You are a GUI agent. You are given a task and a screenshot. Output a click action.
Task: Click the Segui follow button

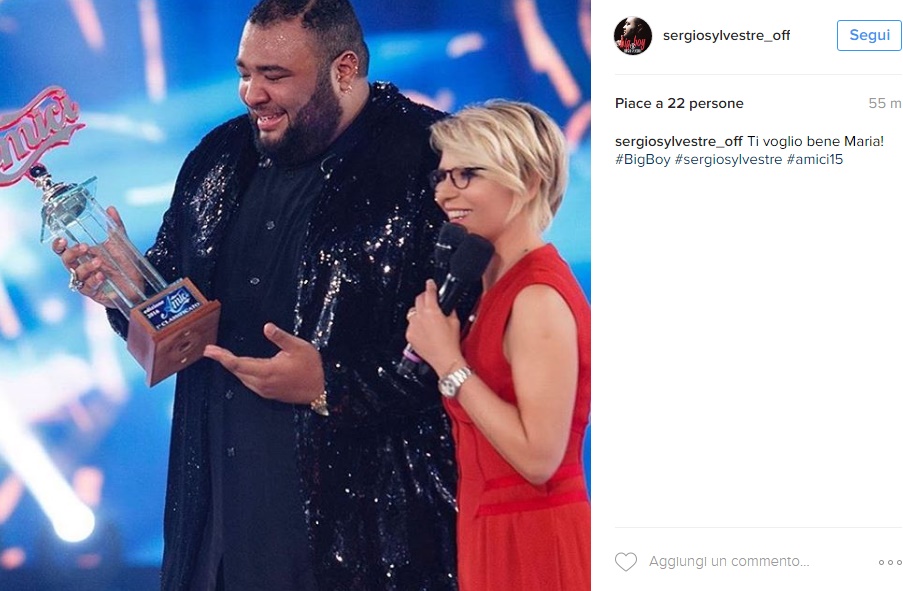coord(869,35)
